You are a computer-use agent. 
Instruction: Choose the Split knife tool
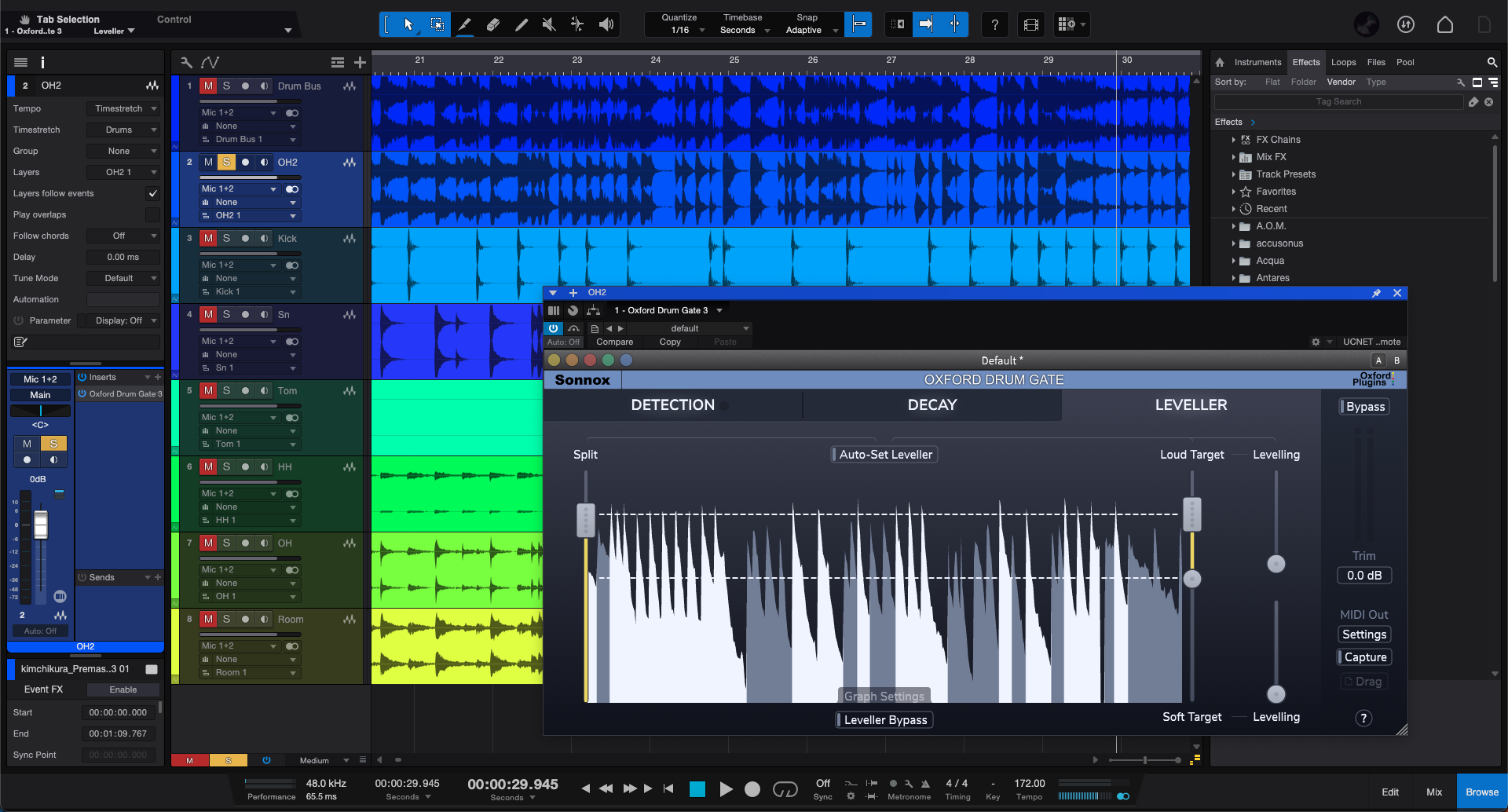[x=465, y=24]
